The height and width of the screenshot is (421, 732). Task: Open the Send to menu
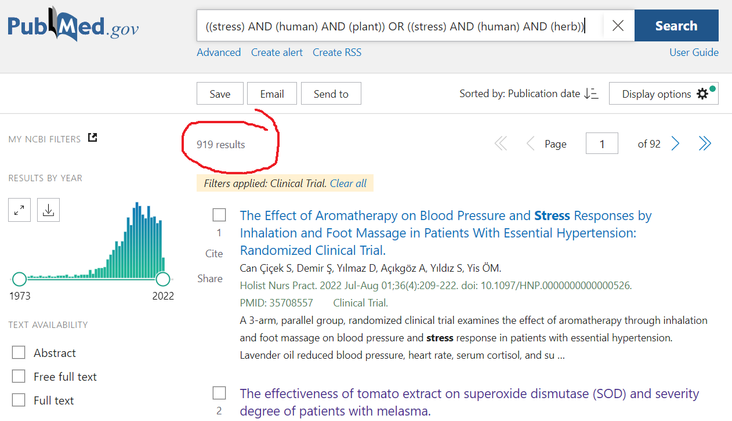331,94
